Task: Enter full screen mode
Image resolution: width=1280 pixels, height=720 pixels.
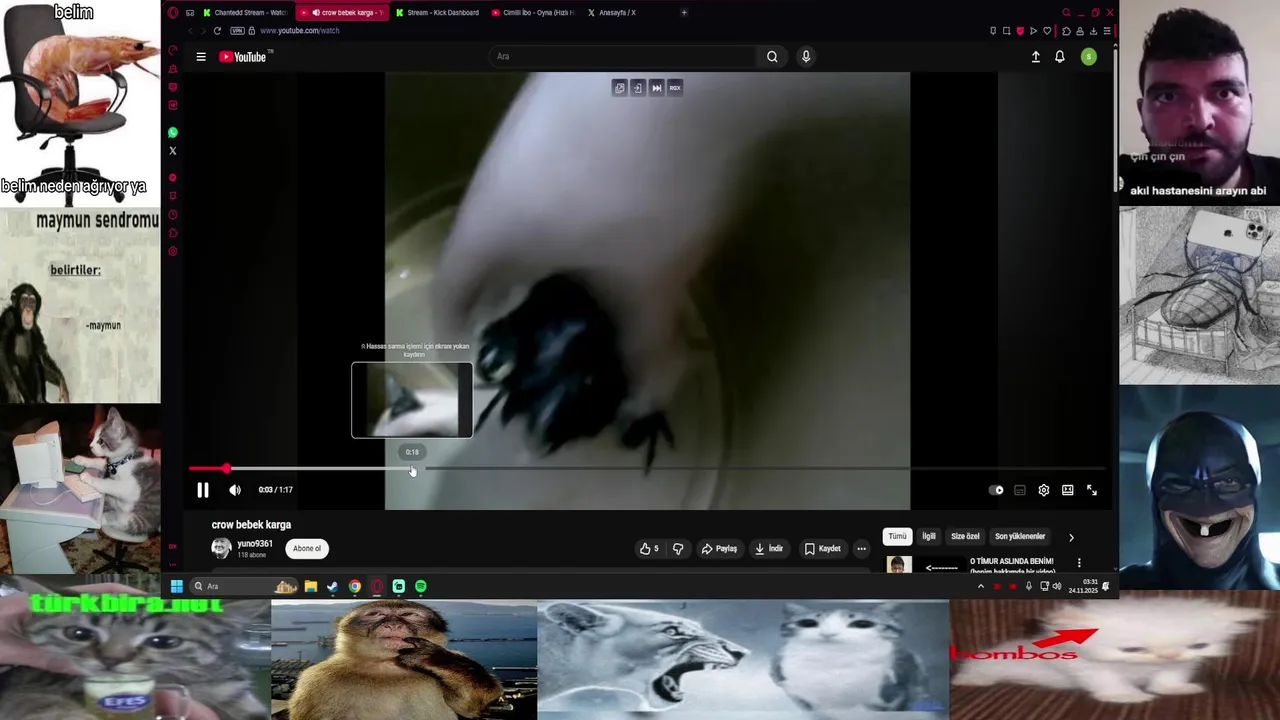Action: [x=1092, y=490]
